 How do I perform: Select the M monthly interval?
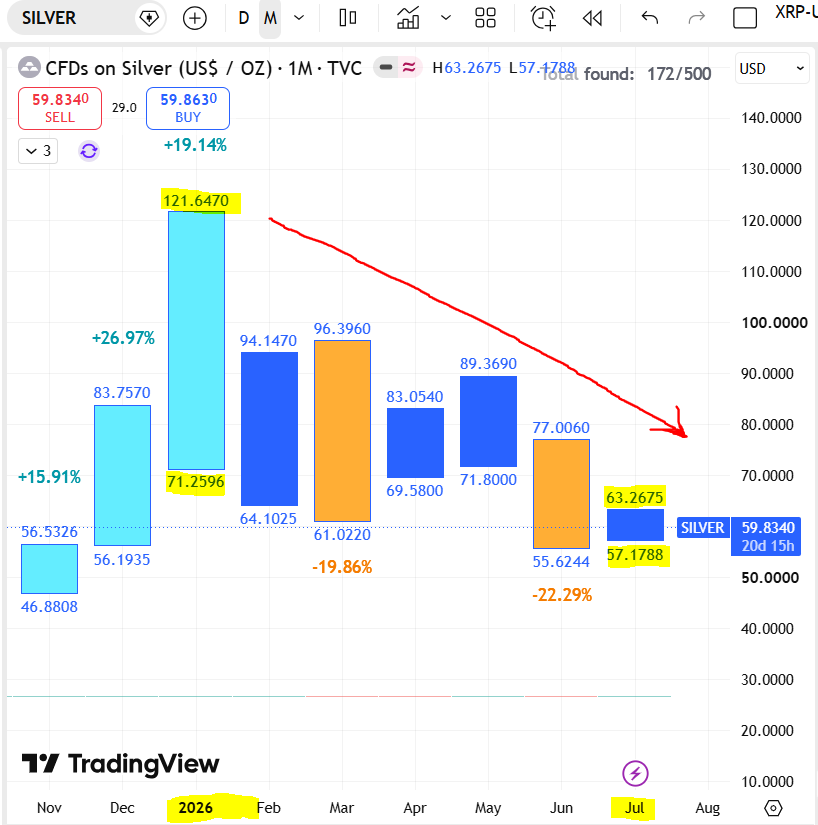[270, 18]
